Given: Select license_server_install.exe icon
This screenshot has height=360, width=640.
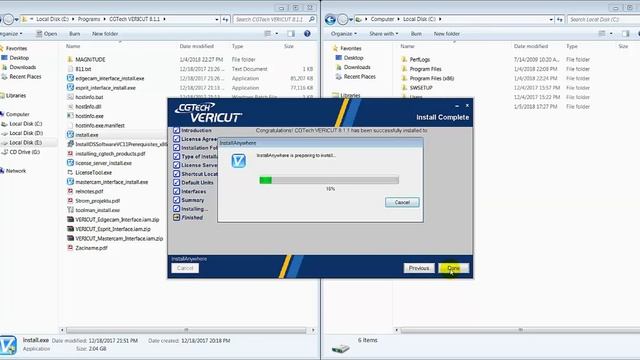Looking at the screenshot, I should pyautogui.click(x=70, y=163).
